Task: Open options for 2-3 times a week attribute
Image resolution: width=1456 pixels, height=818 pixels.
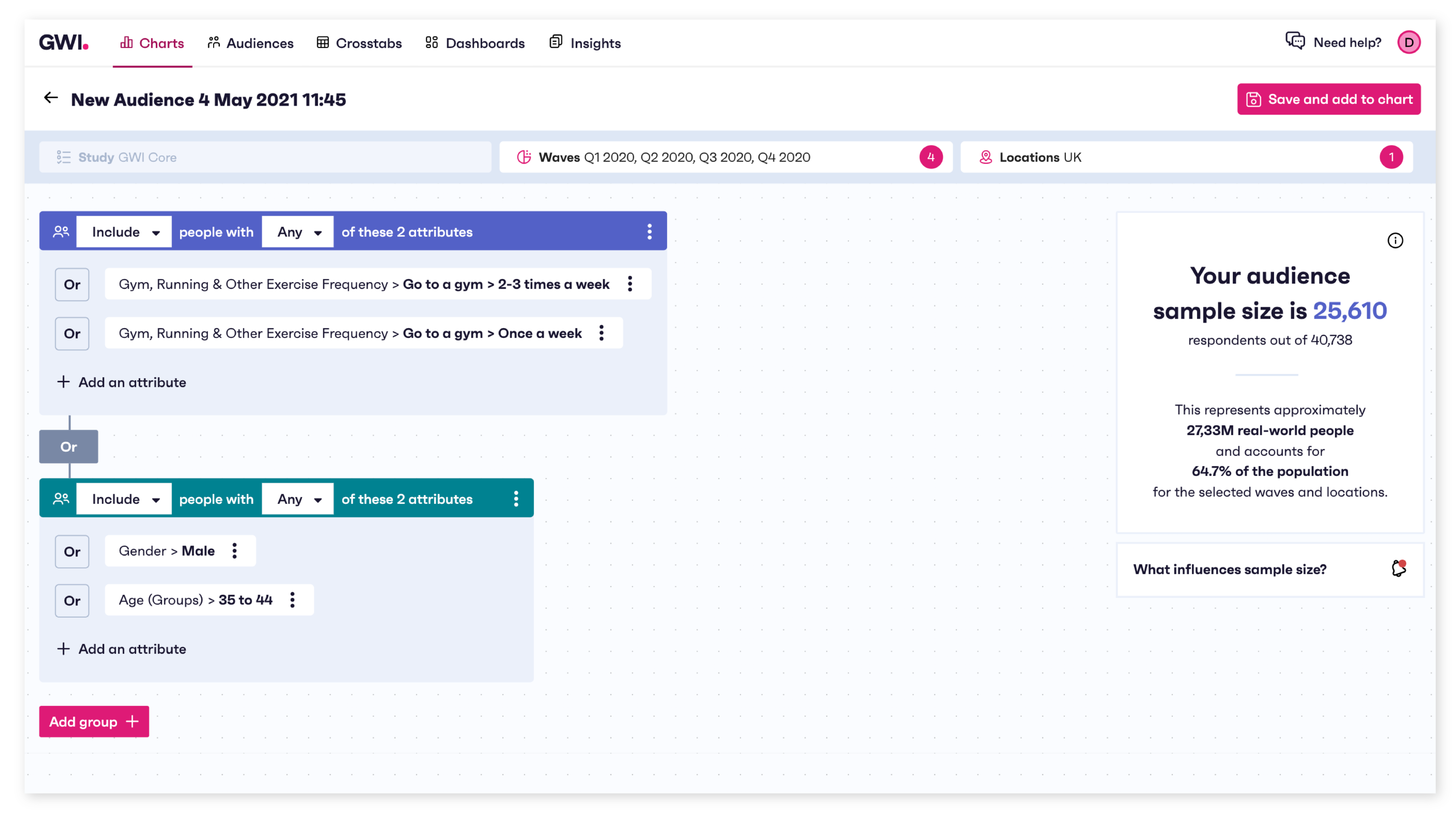Action: [x=630, y=284]
